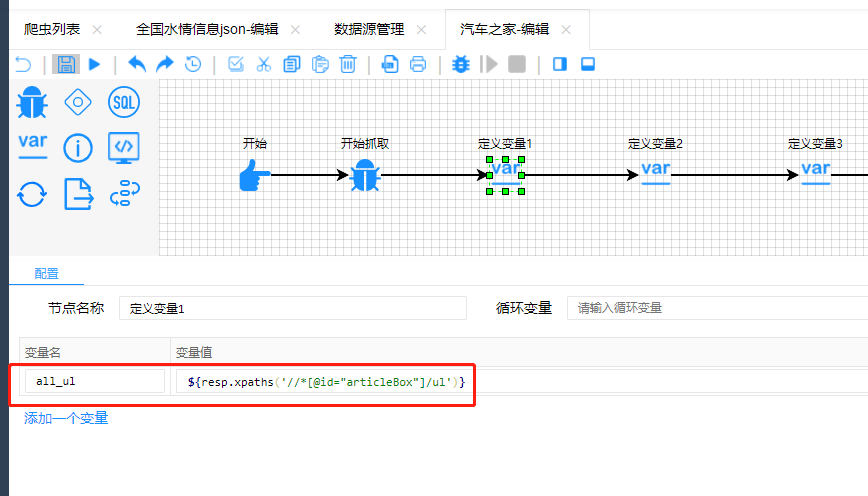Select the 定义变量3 var node

pos(815,172)
